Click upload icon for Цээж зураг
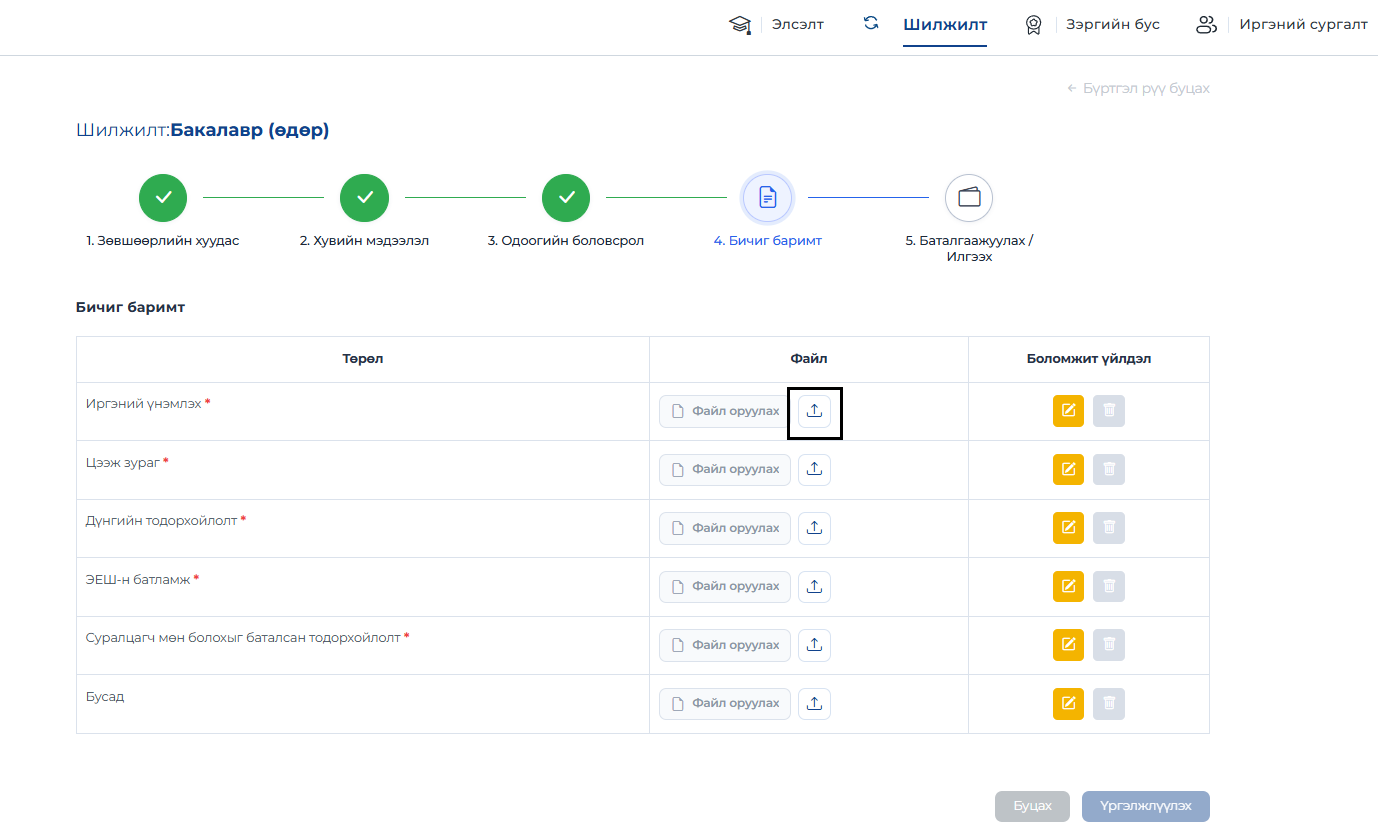Image resolution: width=1378 pixels, height=833 pixels. (814, 470)
